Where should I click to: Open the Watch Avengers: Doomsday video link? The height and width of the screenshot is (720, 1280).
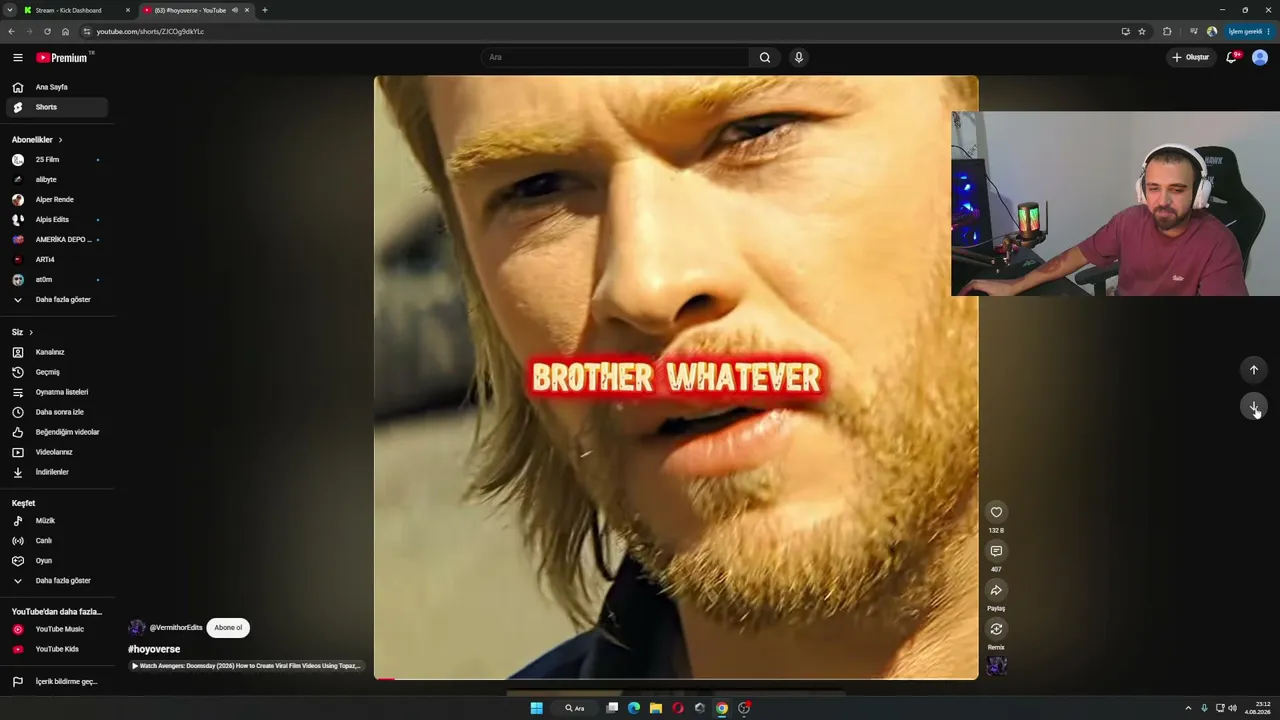246,666
